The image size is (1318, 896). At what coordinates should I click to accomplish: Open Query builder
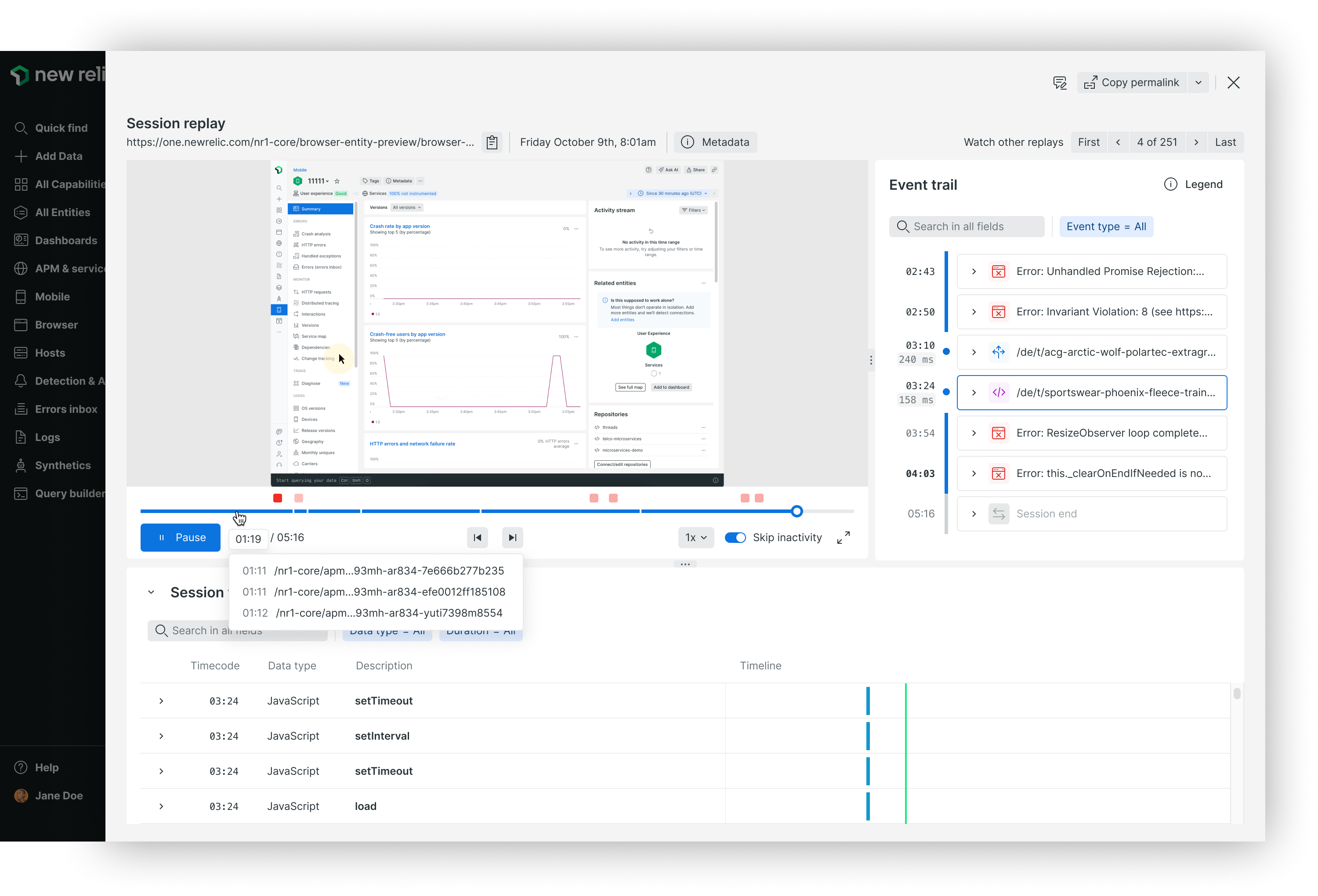pyautogui.click(x=60, y=493)
